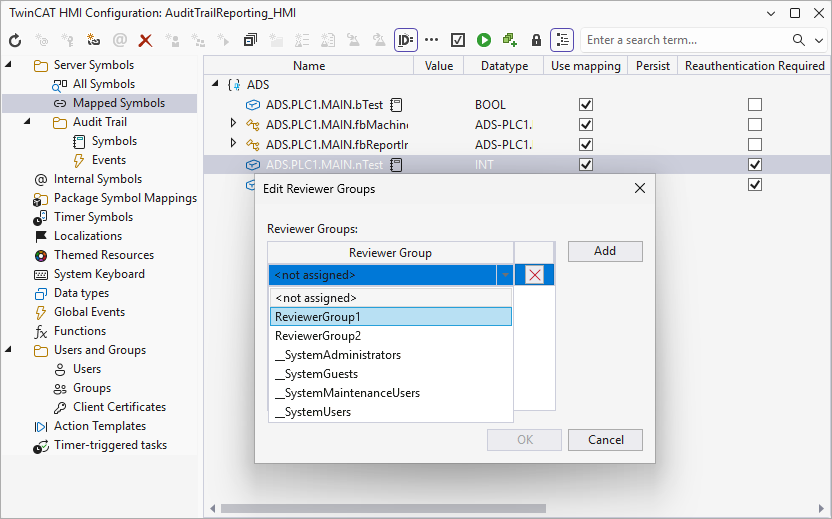832x519 pixels.
Task: Click the Add button
Action: 605,252
